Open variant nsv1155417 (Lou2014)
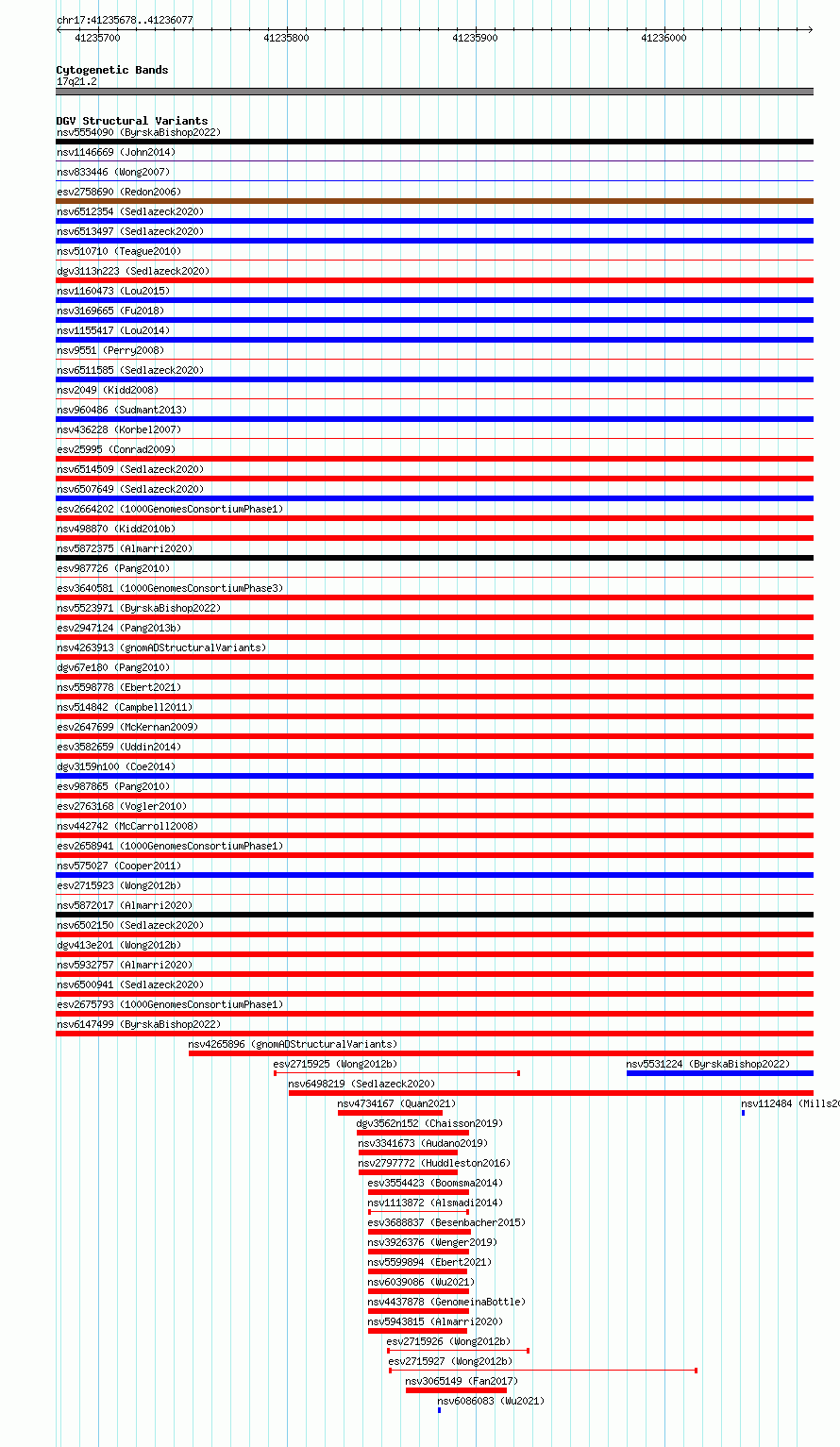Screen dimensions: 840x1447 (x=113, y=330)
